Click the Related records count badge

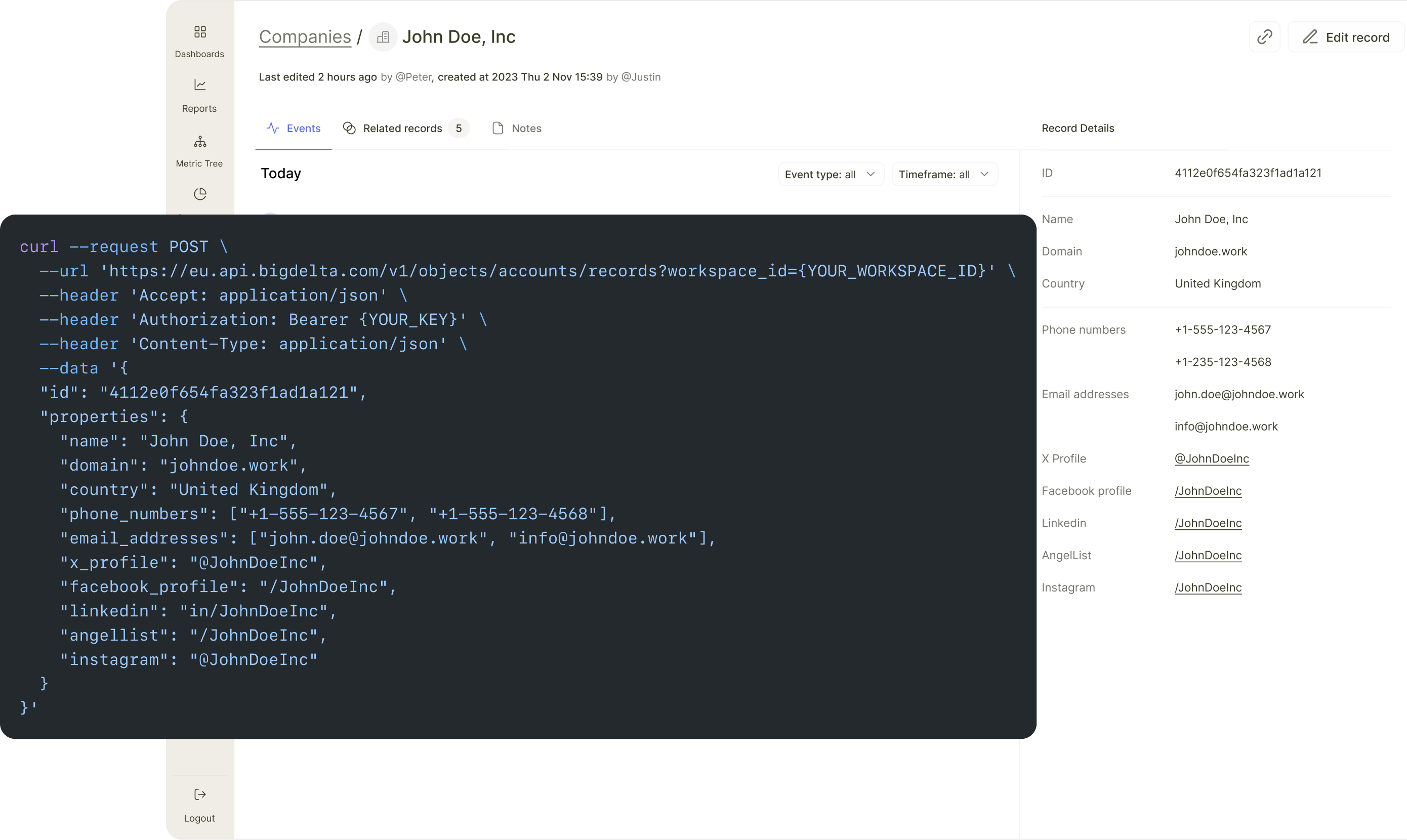click(x=459, y=129)
